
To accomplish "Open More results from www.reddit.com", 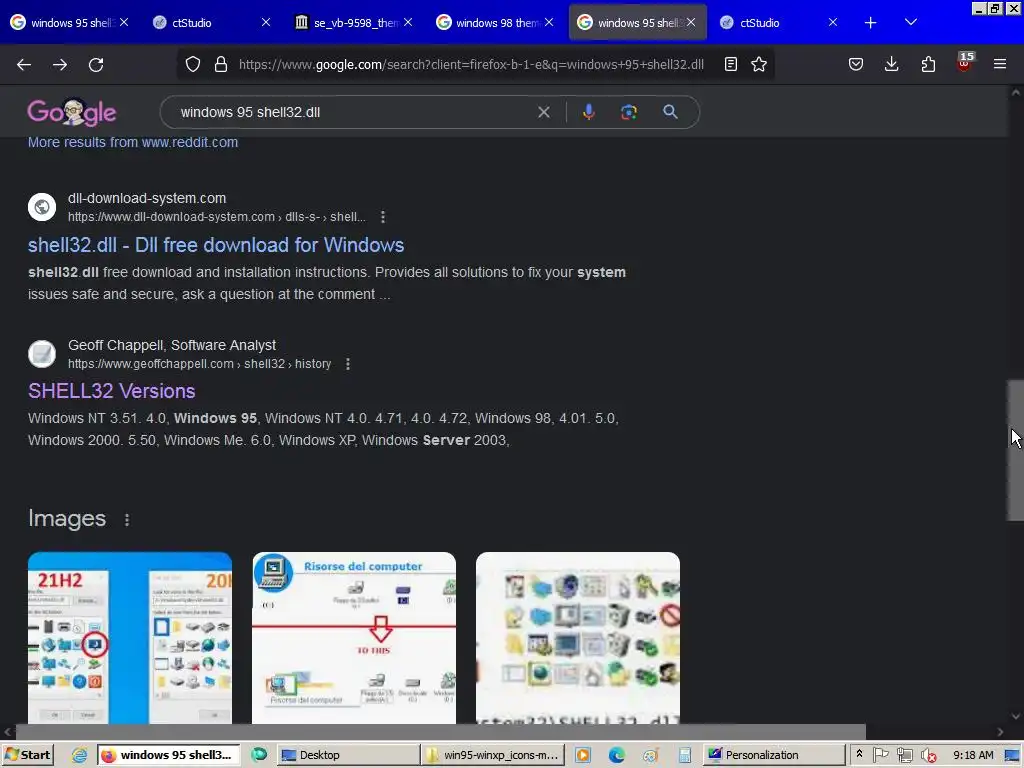I will pos(133,142).
